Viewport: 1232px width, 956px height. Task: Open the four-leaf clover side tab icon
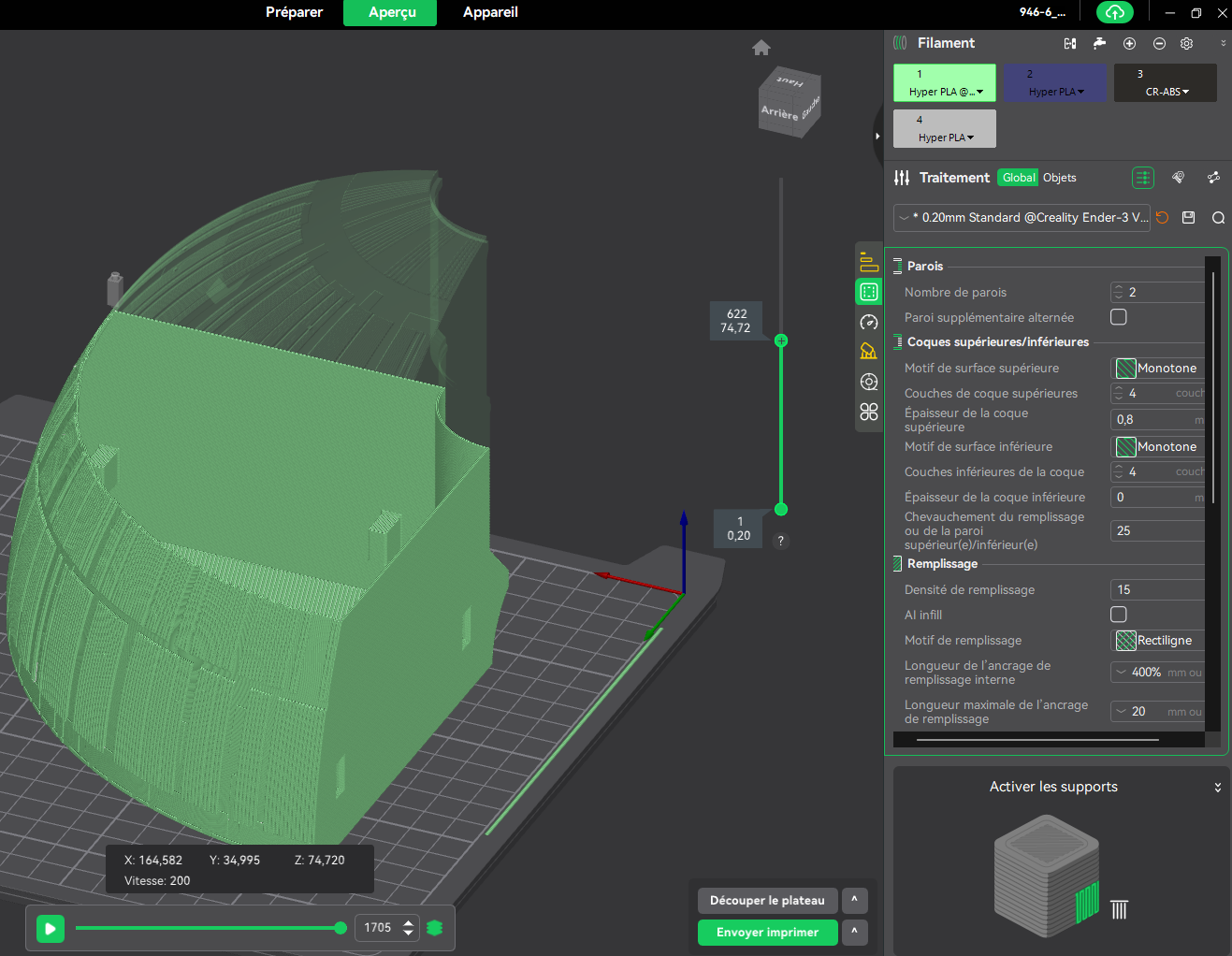(869, 412)
